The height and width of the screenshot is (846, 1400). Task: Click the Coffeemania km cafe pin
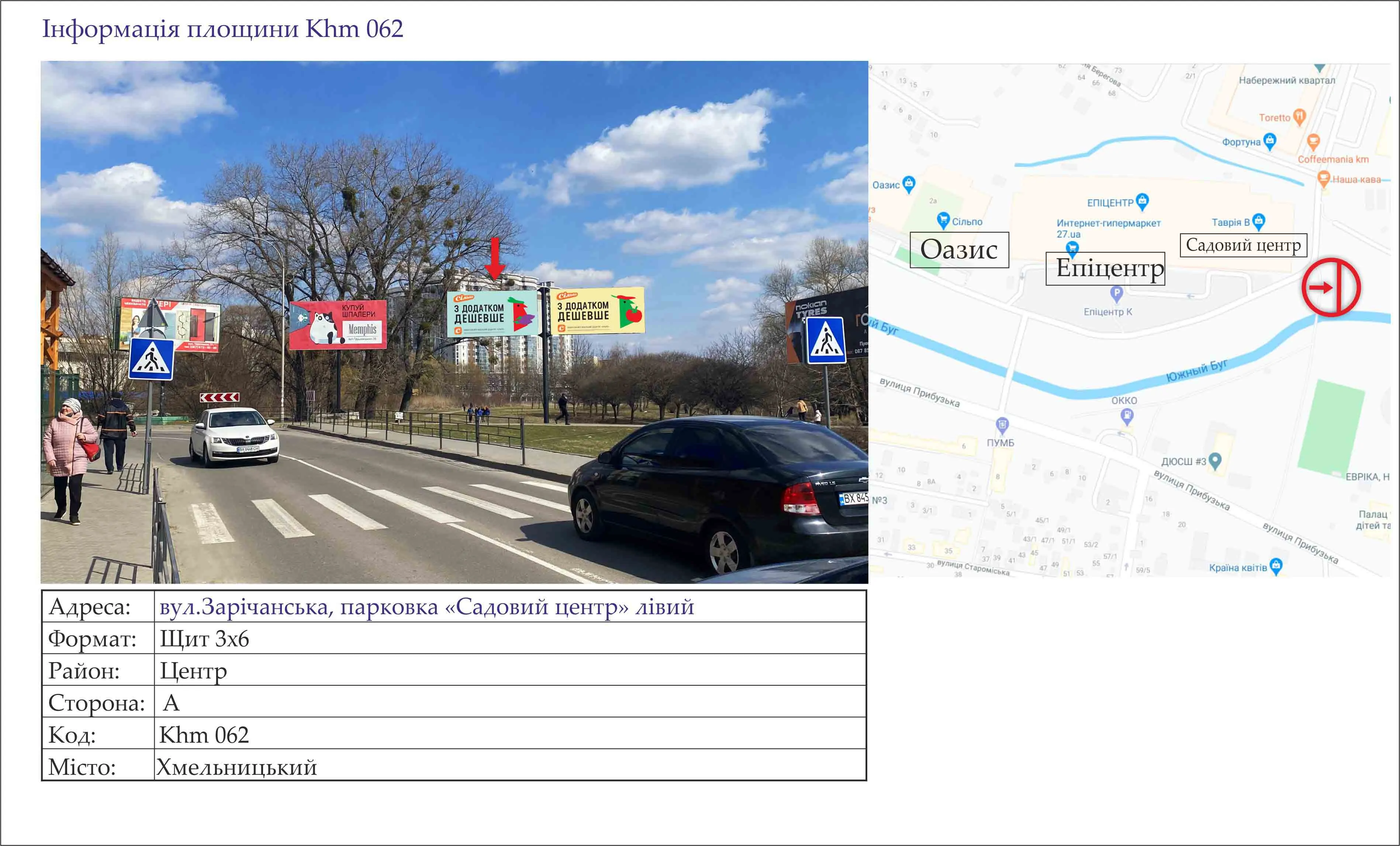click(1313, 140)
